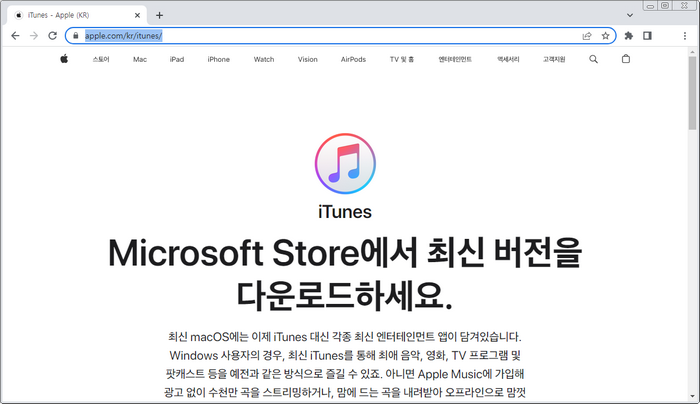This screenshot has height=404, width=700.
Task: Click the Apple logo in the navigation
Action: pos(64,59)
